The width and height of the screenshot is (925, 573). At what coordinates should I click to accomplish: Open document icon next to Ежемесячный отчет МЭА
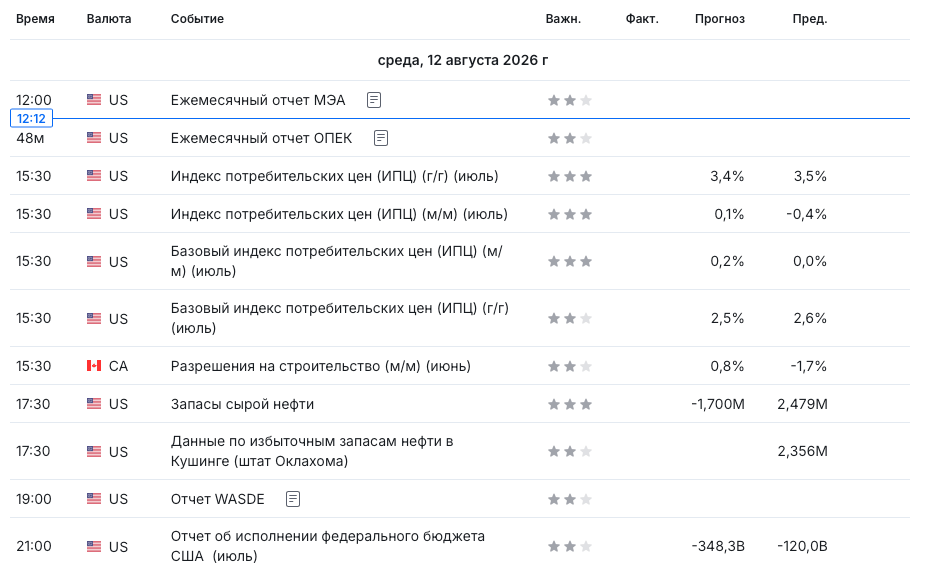(x=373, y=100)
